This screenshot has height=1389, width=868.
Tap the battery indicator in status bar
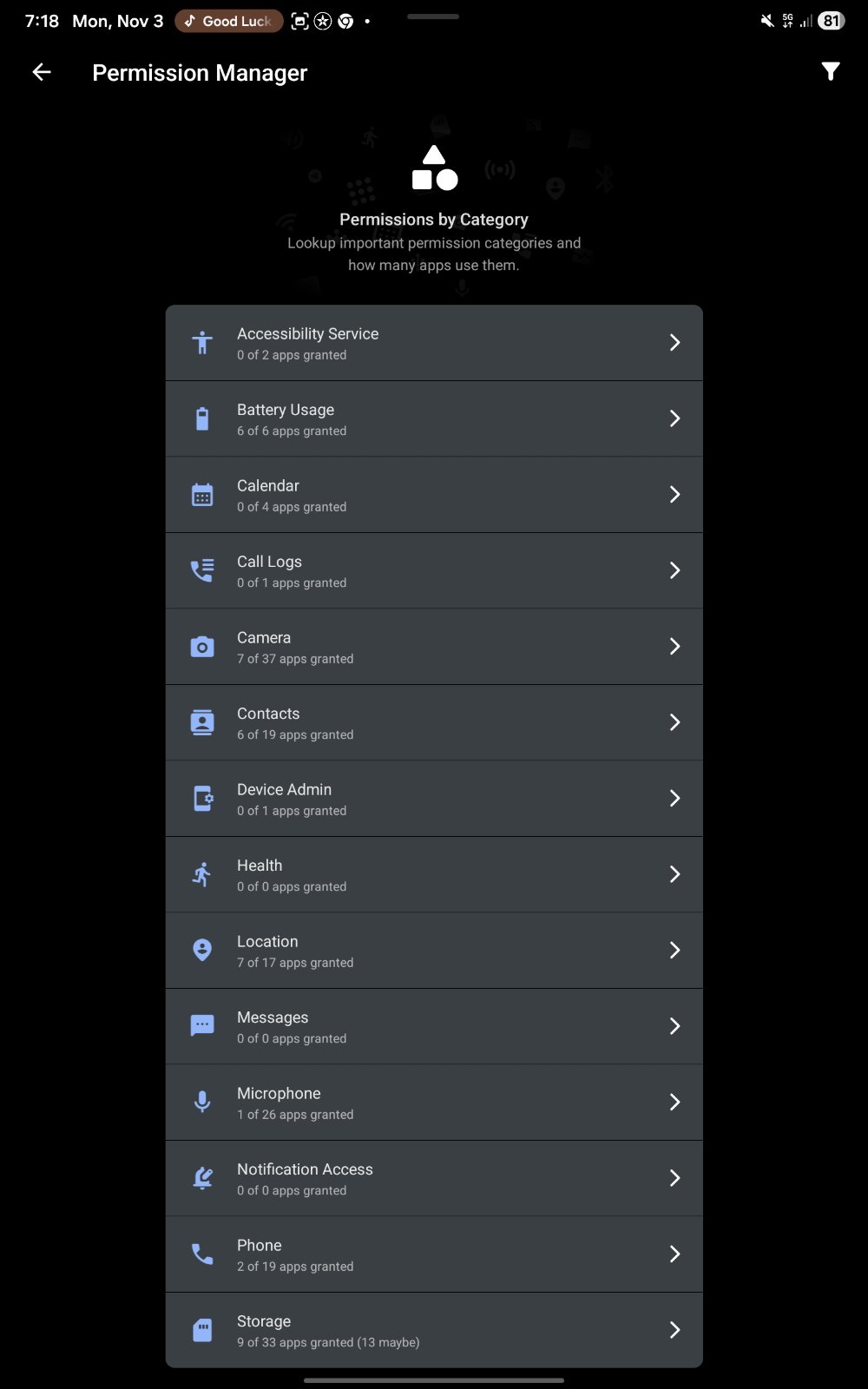click(x=832, y=21)
